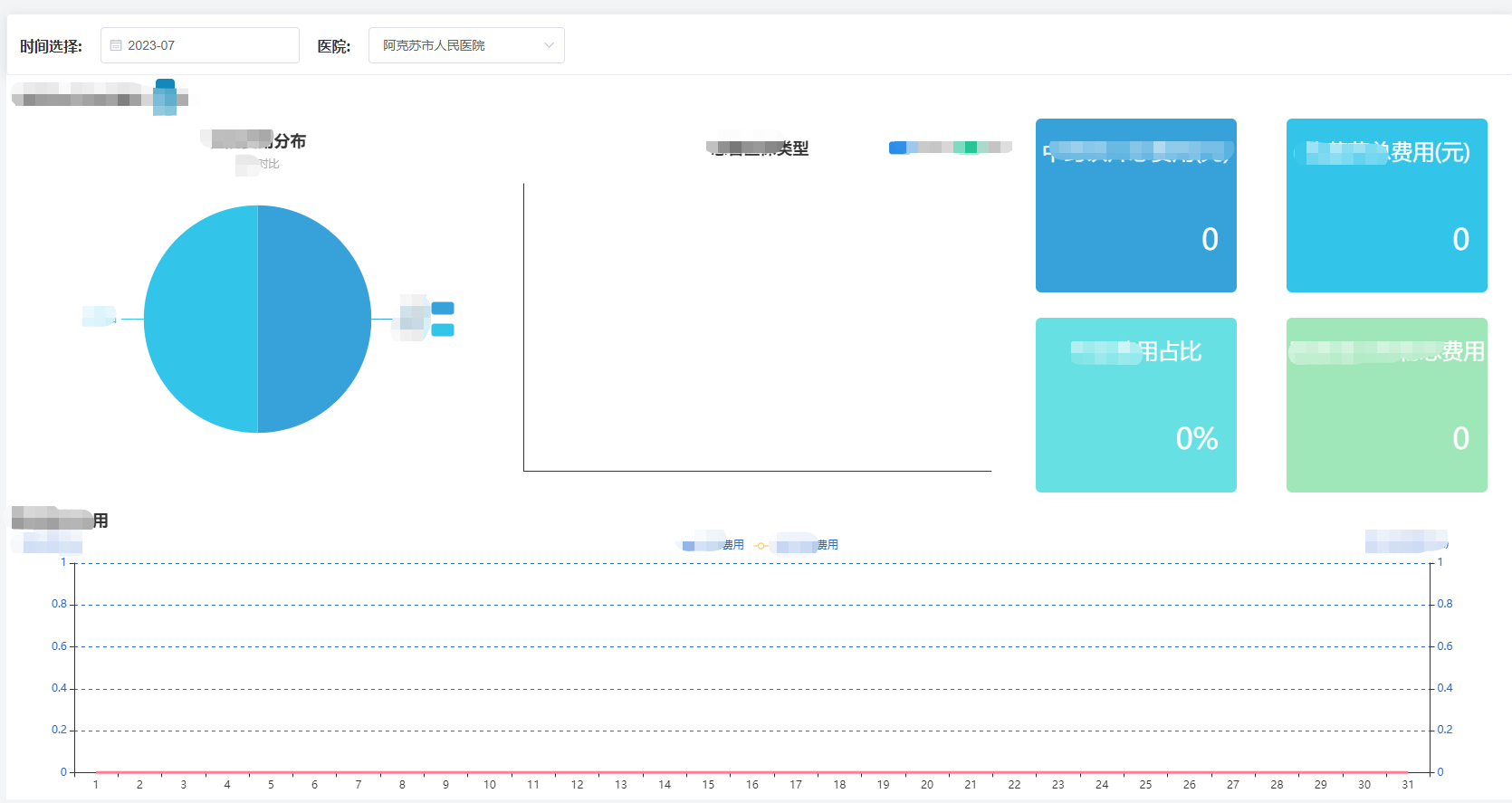Viewport: 1512px width, 803px height.
Task: Click the 医院 label
Action: [x=333, y=46]
